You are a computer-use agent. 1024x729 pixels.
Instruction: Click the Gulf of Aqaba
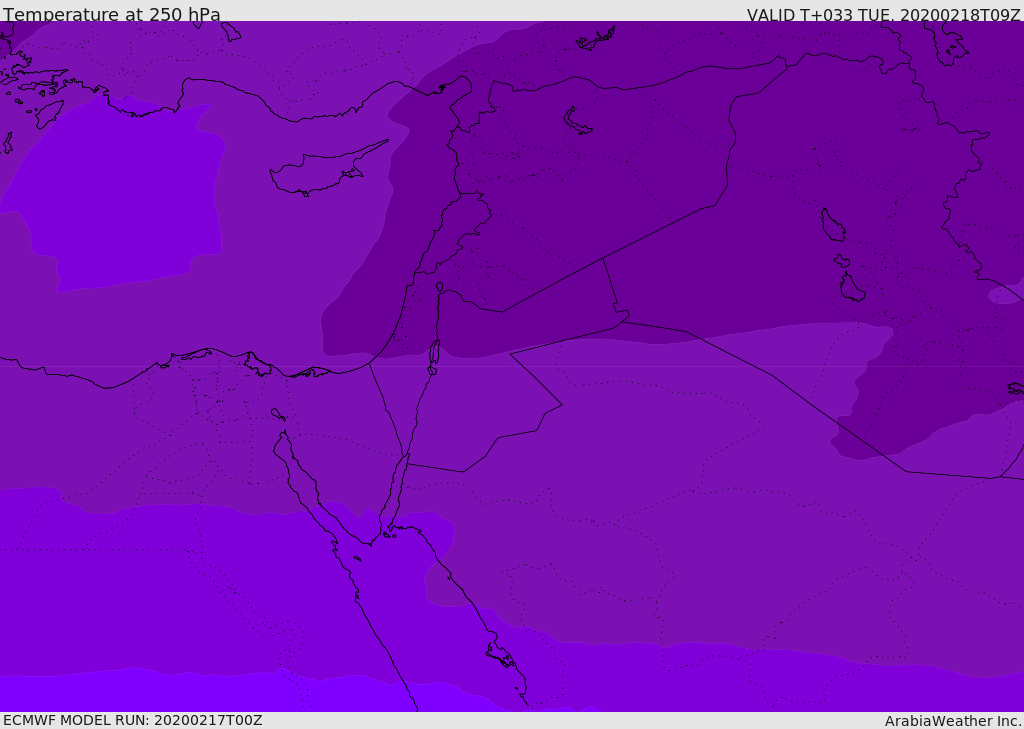point(398,490)
